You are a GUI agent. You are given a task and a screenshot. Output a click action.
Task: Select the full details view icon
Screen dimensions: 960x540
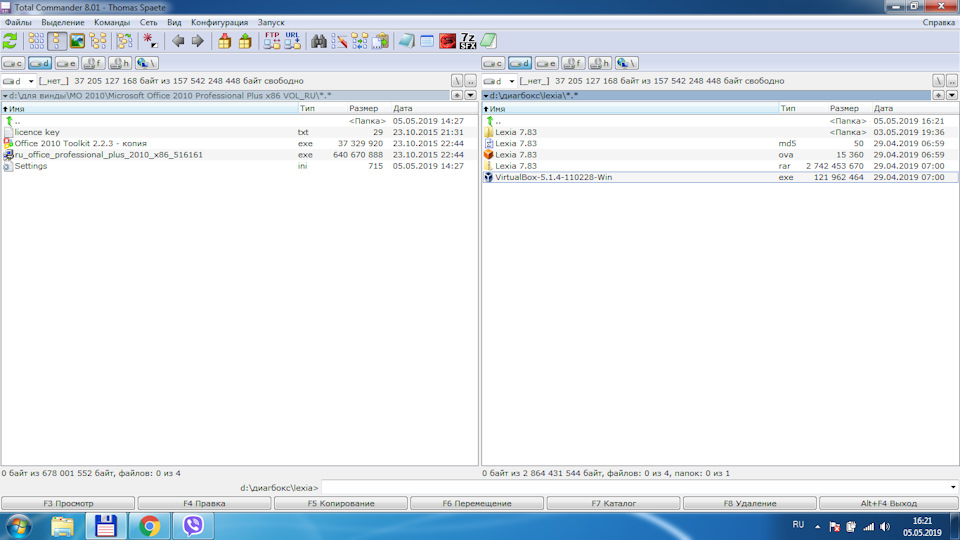[x=57, y=41]
